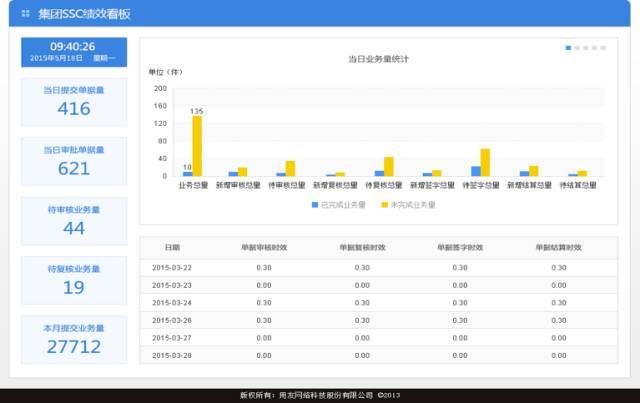Viewport: 640px width, 403px height.
Task: Click the yellow bar above 待复核总量
Action: click(389, 167)
